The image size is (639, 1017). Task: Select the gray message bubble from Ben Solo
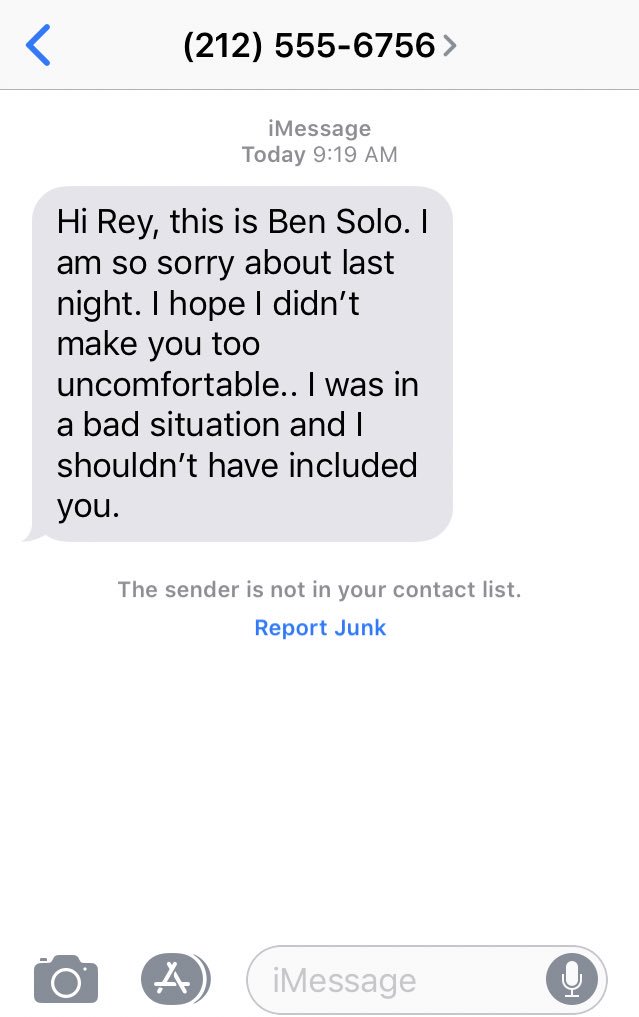click(242, 364)
